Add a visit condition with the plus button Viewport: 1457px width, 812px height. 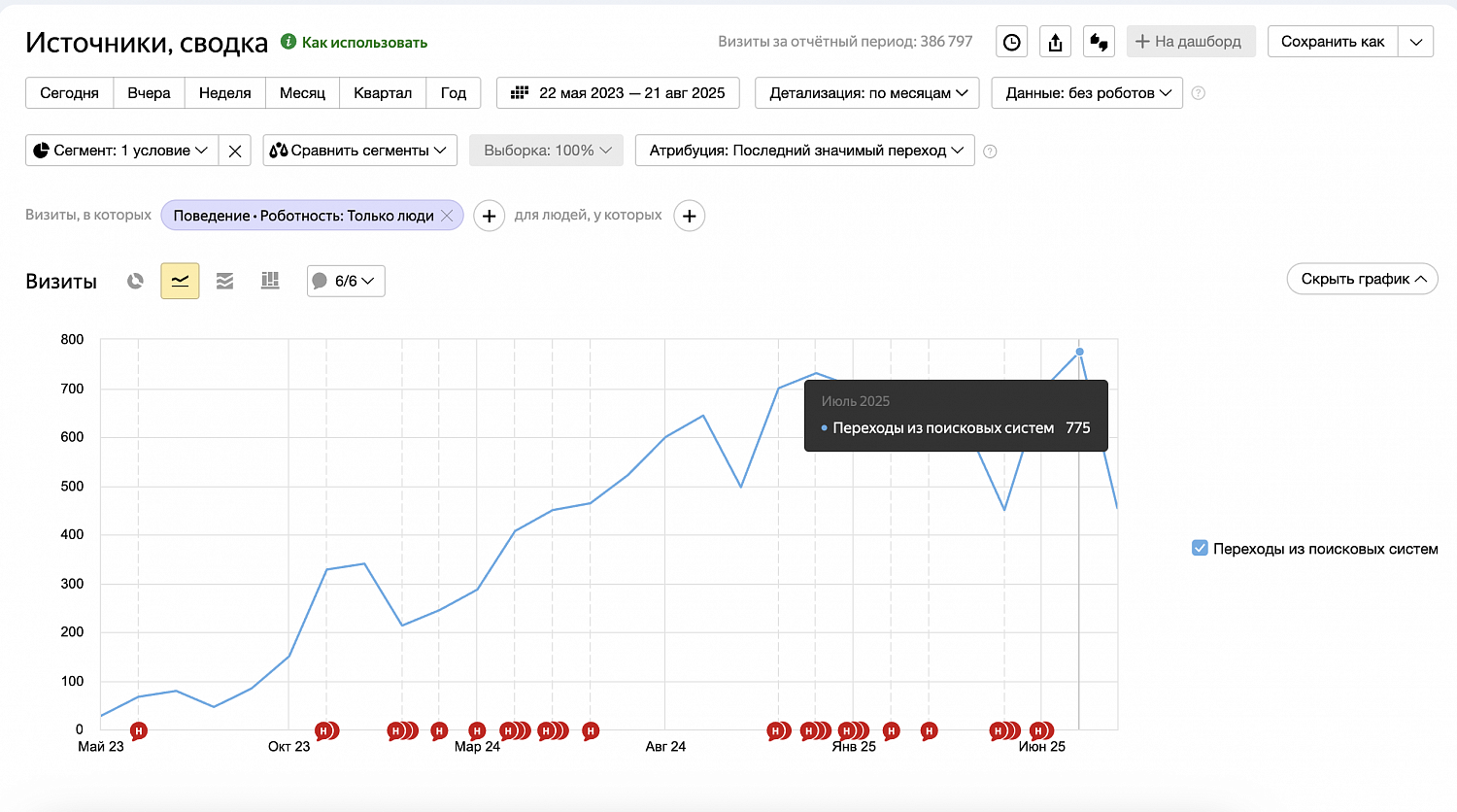[490, 216]
